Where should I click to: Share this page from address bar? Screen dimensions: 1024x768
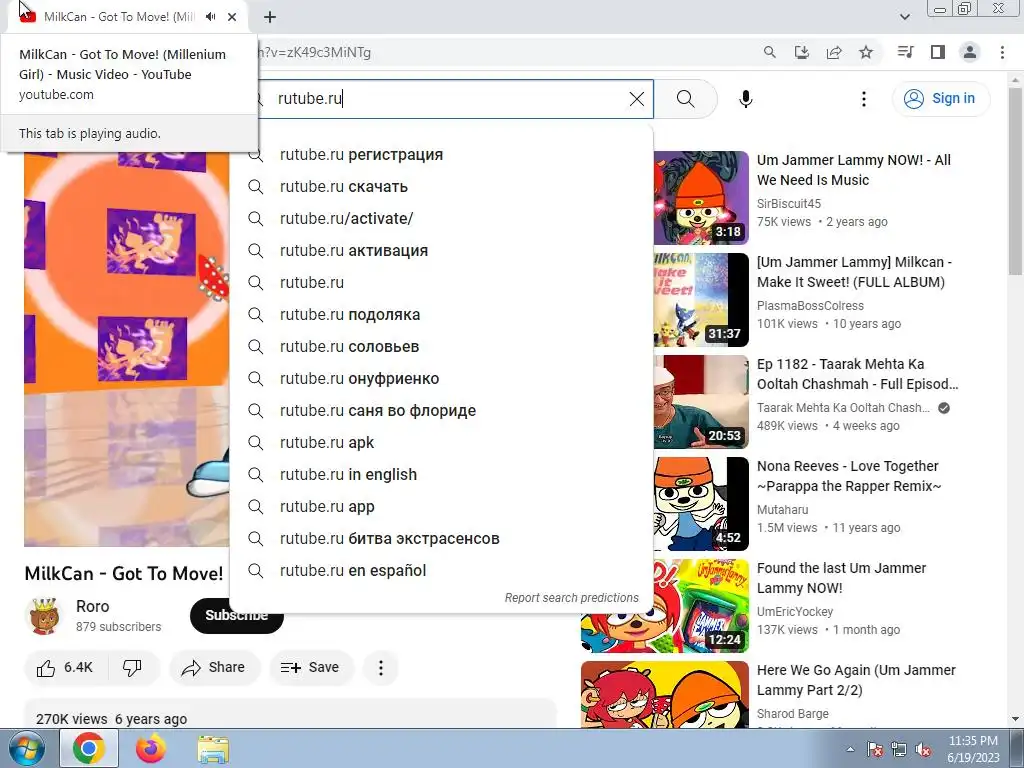coord(834,52)
